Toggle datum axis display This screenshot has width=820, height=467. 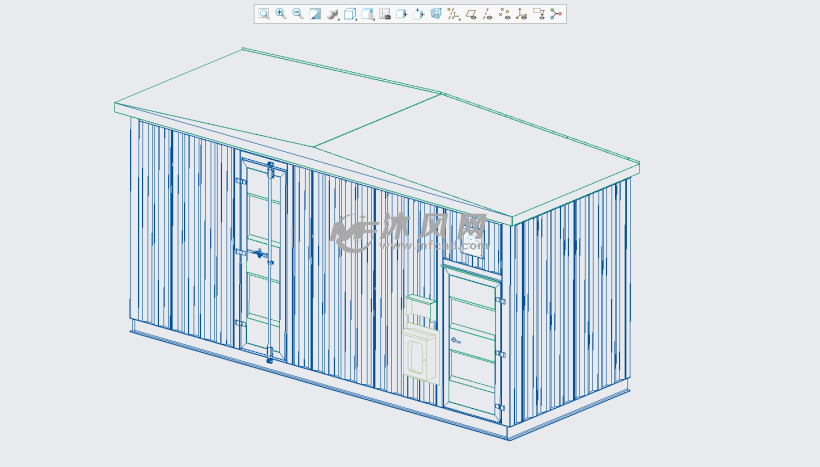[x=487, y=14]
